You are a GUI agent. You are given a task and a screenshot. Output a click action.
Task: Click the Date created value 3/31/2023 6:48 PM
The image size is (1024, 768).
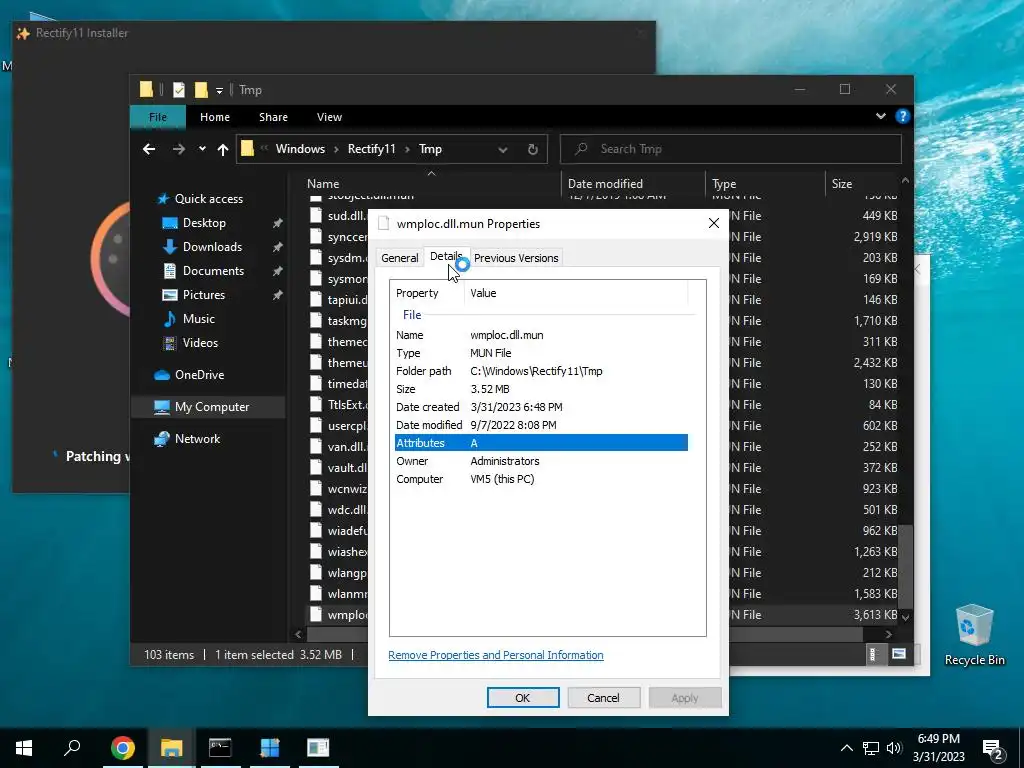pyautogui.click(x=516, y=407)
